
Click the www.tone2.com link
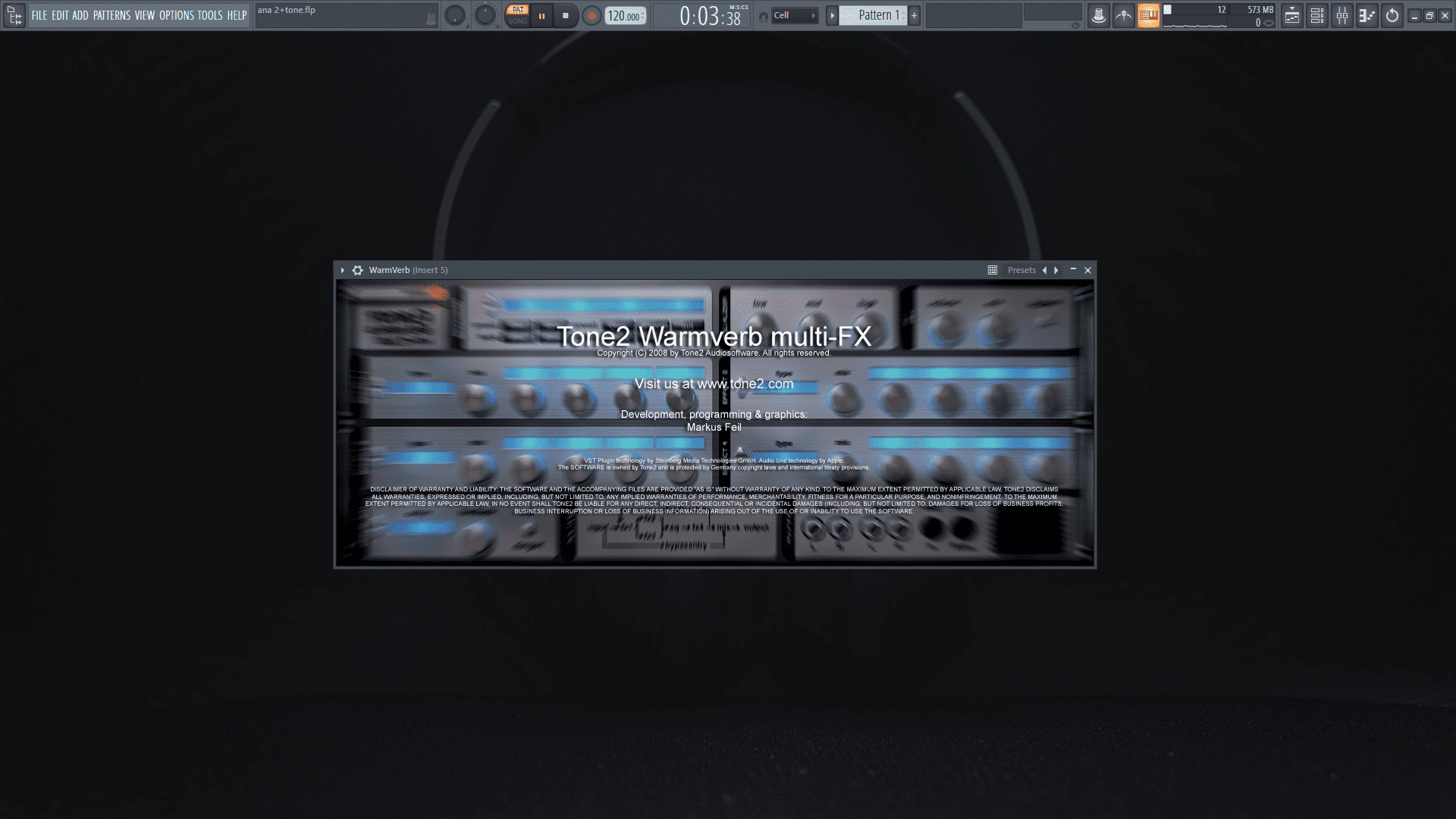click(x=745, y=384)
